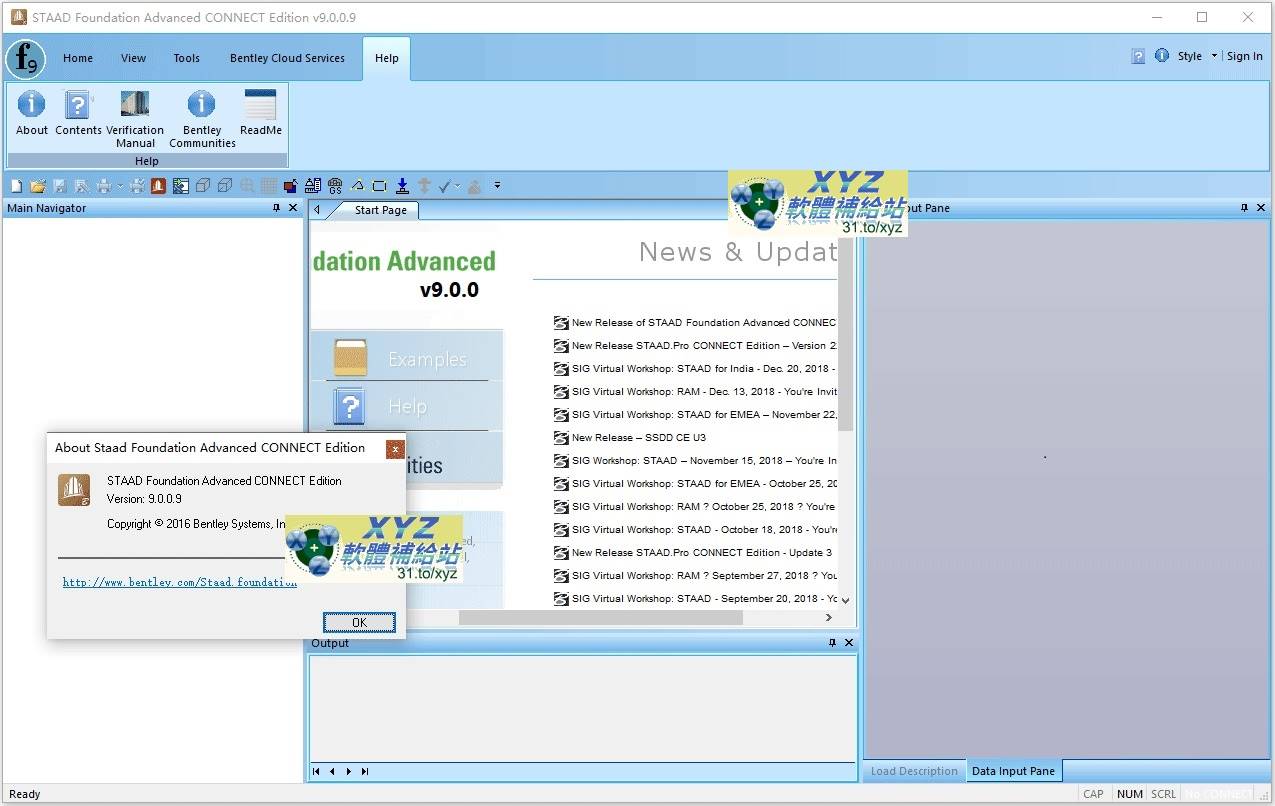Click the Open folder toolbar icon
This screenshot has height=806, width=1275.
click(38, 186)
